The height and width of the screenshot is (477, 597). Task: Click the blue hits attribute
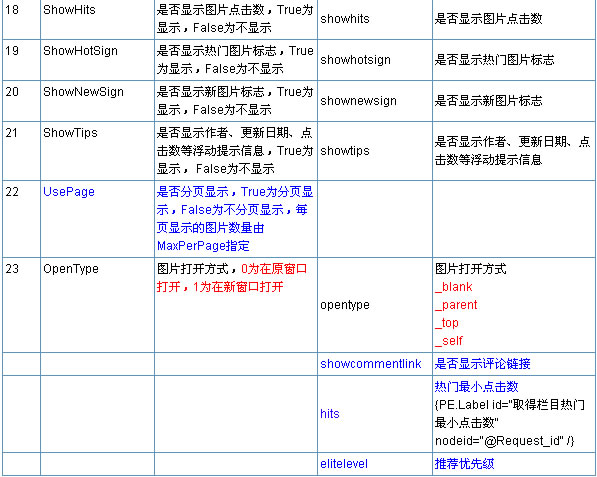[x=330, y=414]
